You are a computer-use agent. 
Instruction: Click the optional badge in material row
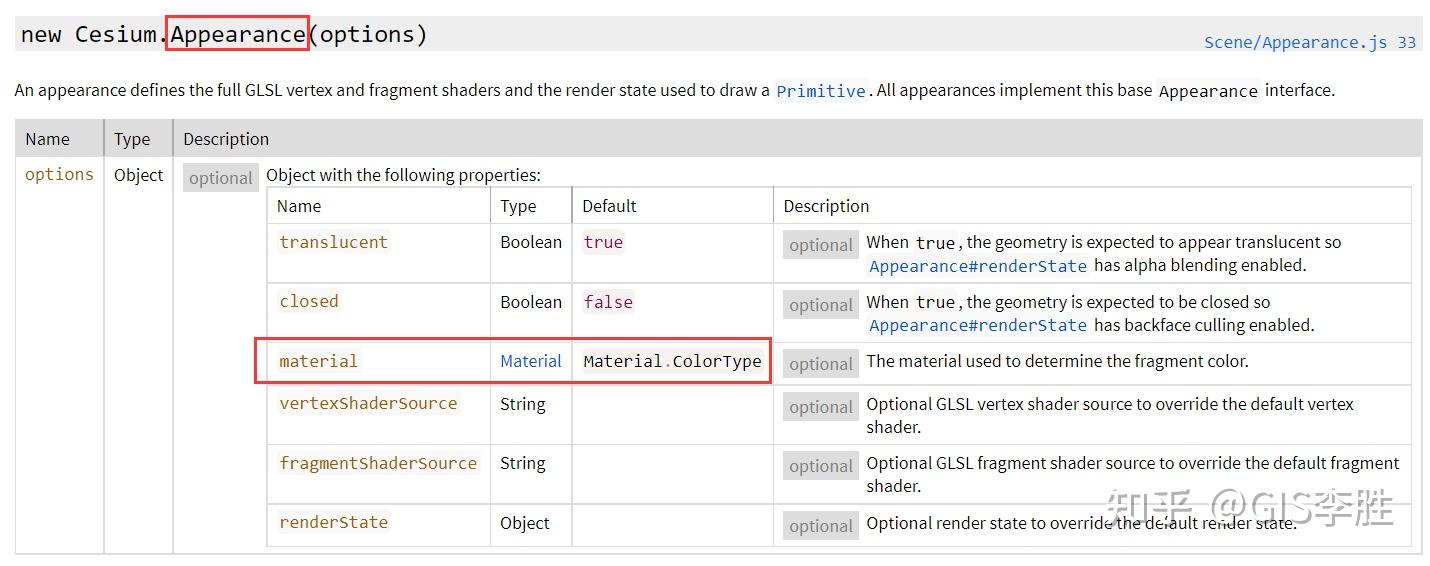click(x=820, y=364)
